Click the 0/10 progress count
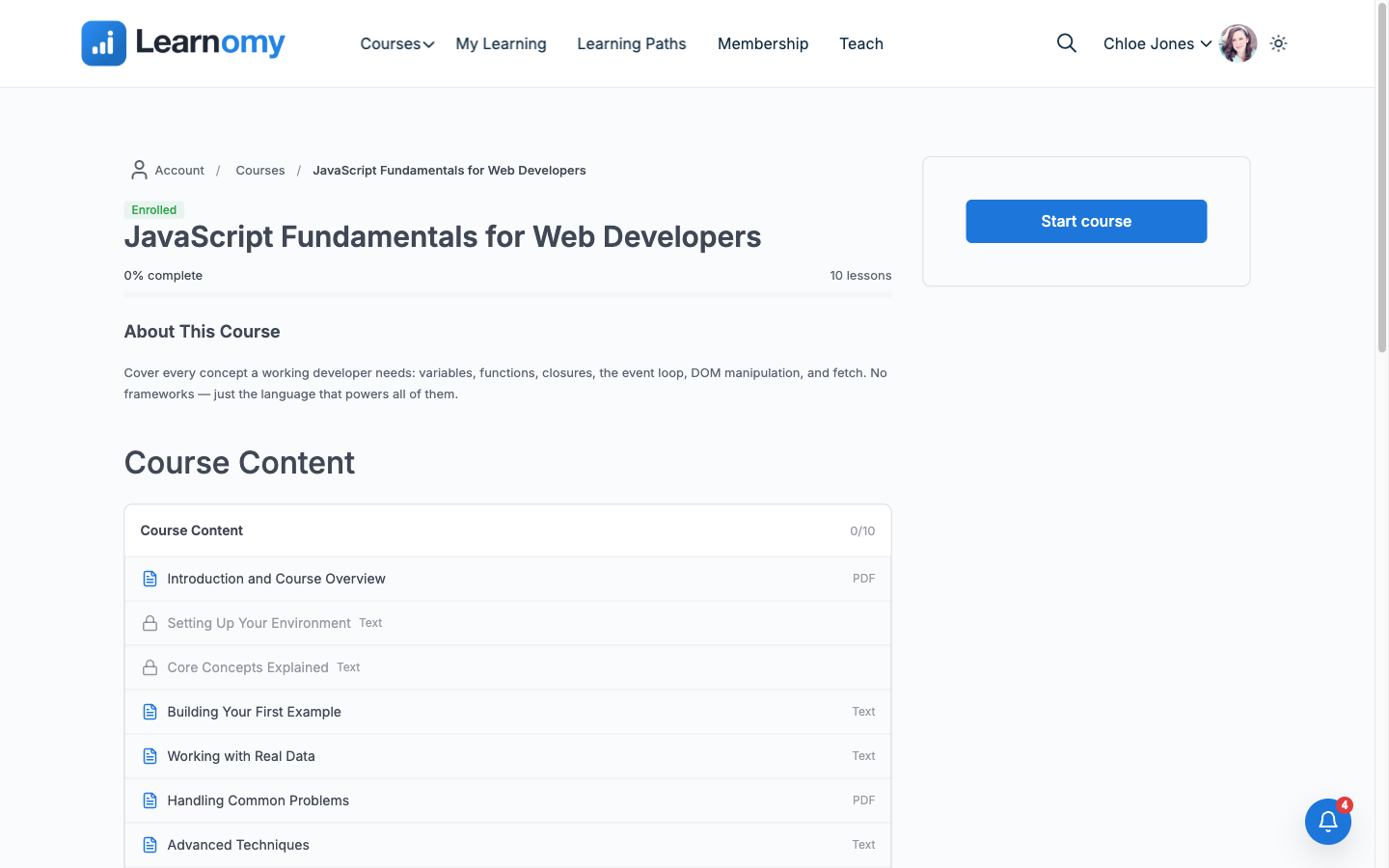Image resolution: width=1389 pixels, height=868 pixels. [862, 531]
